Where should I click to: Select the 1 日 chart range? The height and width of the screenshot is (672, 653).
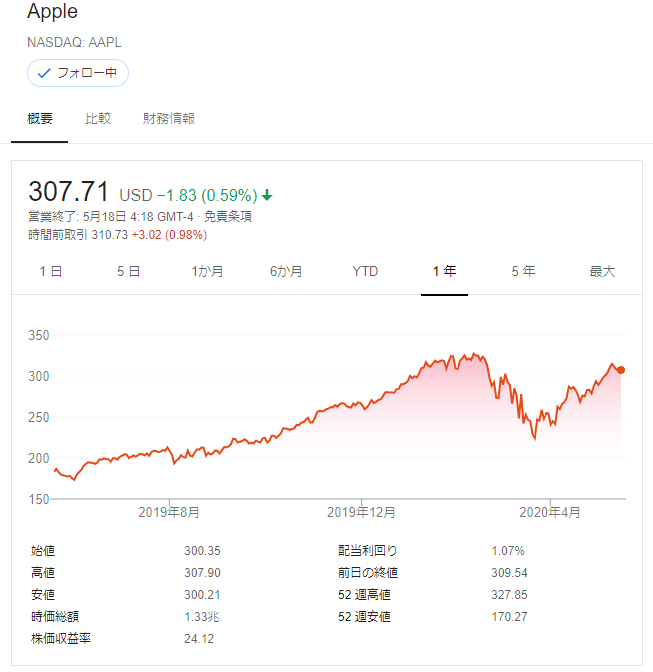point(51,271)
